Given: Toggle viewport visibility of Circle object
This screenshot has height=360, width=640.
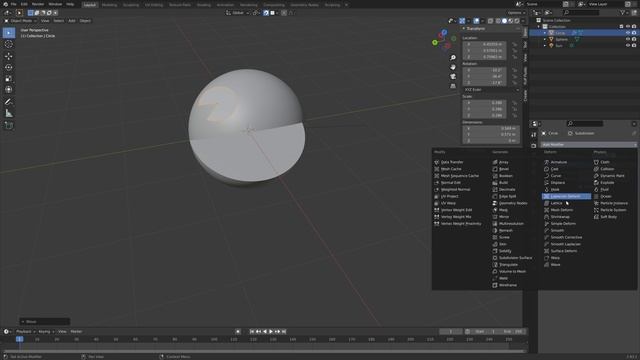Looking at the screenshot, I should [x=628, y=33].
